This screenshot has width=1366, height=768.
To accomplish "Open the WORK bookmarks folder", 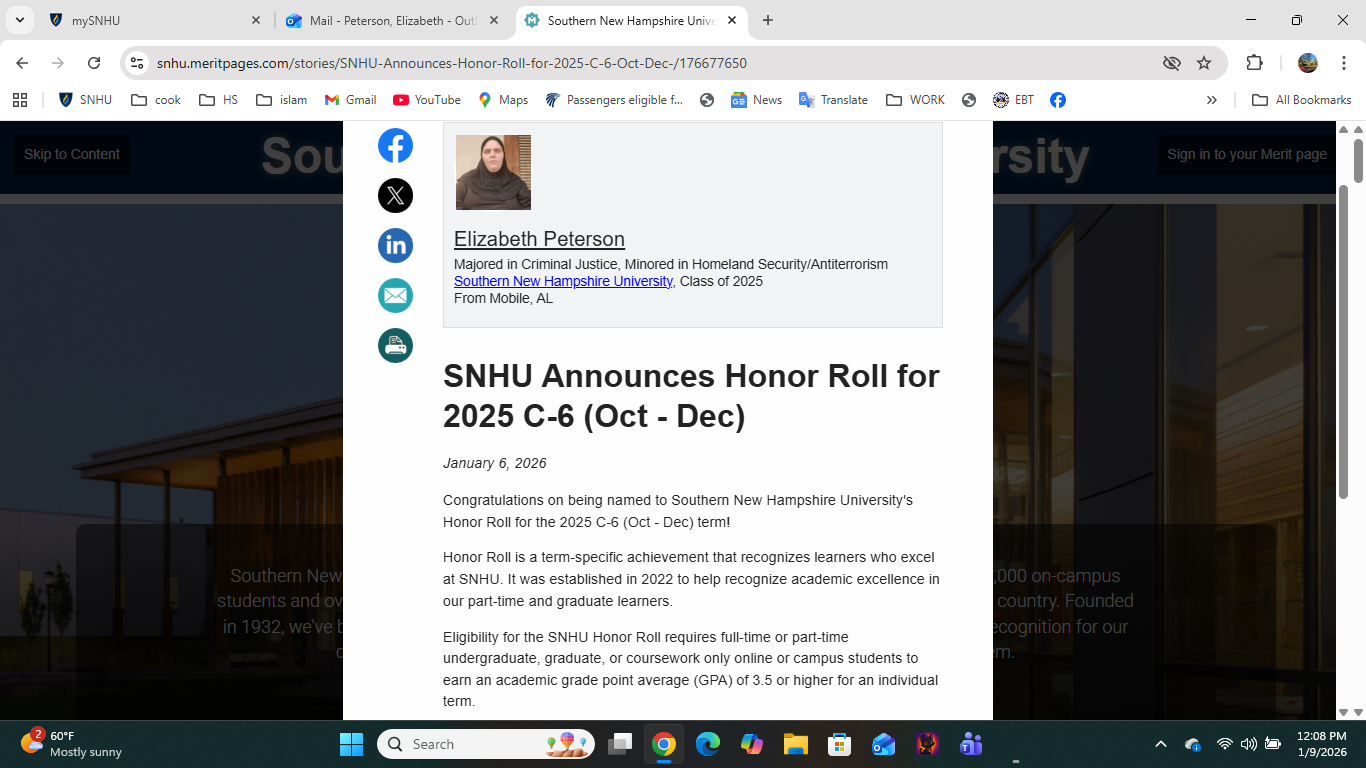I will 915,100.
